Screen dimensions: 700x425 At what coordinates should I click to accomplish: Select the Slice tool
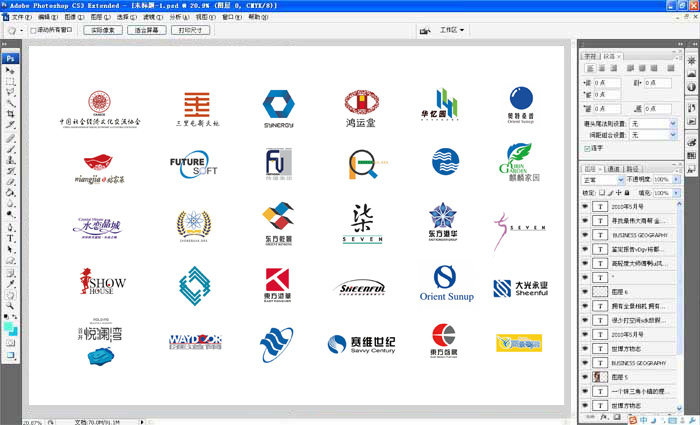10,125
